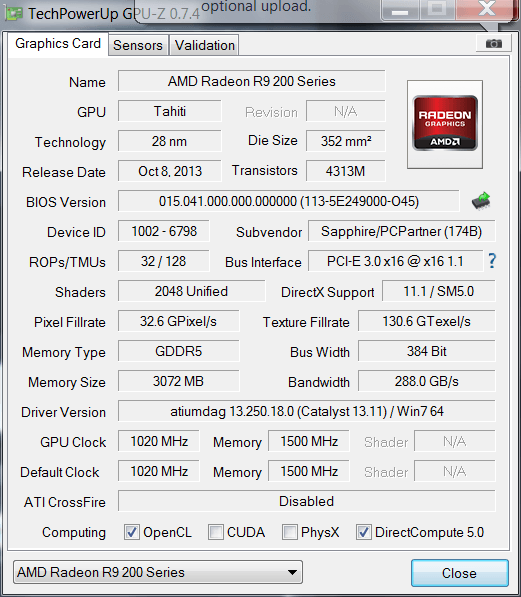Viewport: 521px width, 597px height.
Task: Click the Radeon Graphics logo
Action: coord(445,124)
